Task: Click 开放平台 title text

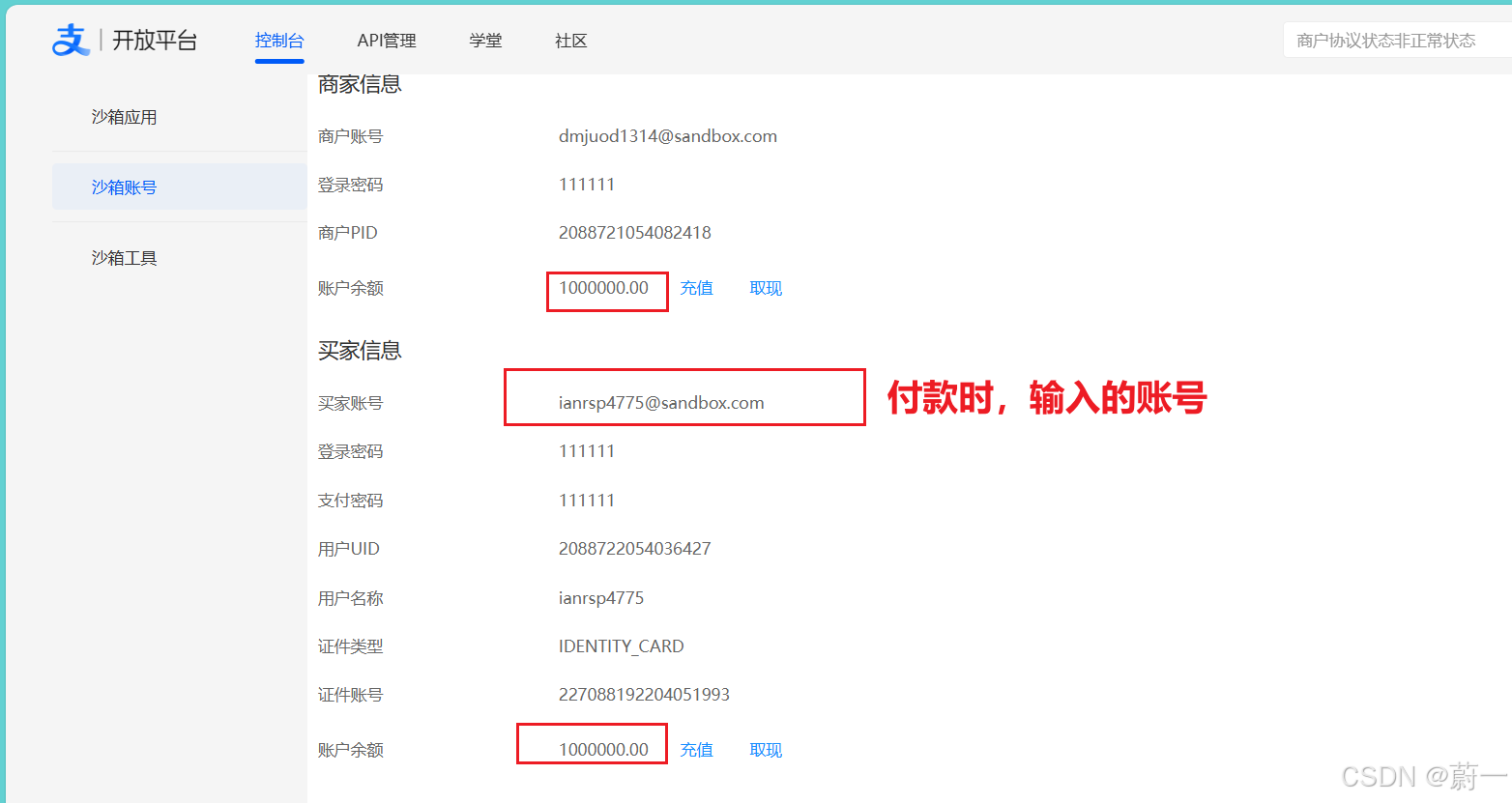Action: [155, 41]
